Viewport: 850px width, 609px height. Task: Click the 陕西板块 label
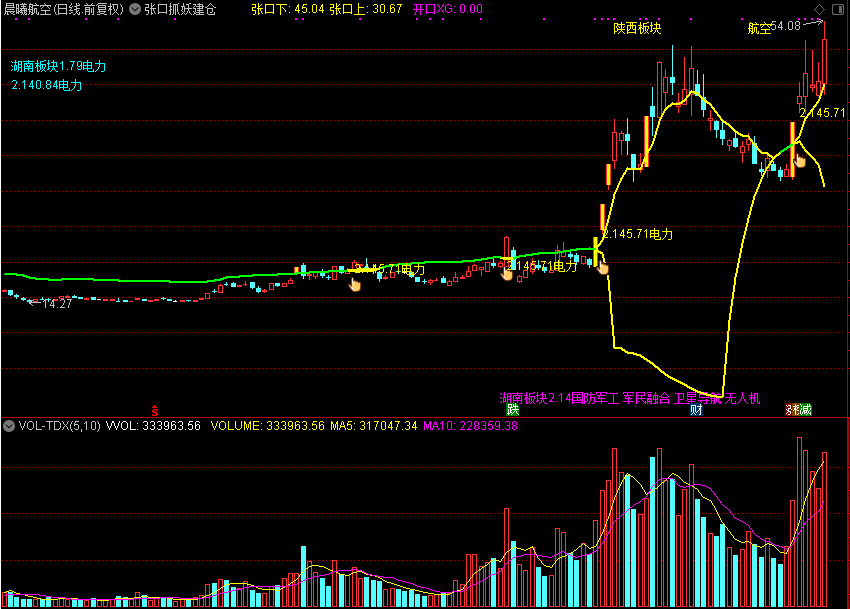click(637, 28)
